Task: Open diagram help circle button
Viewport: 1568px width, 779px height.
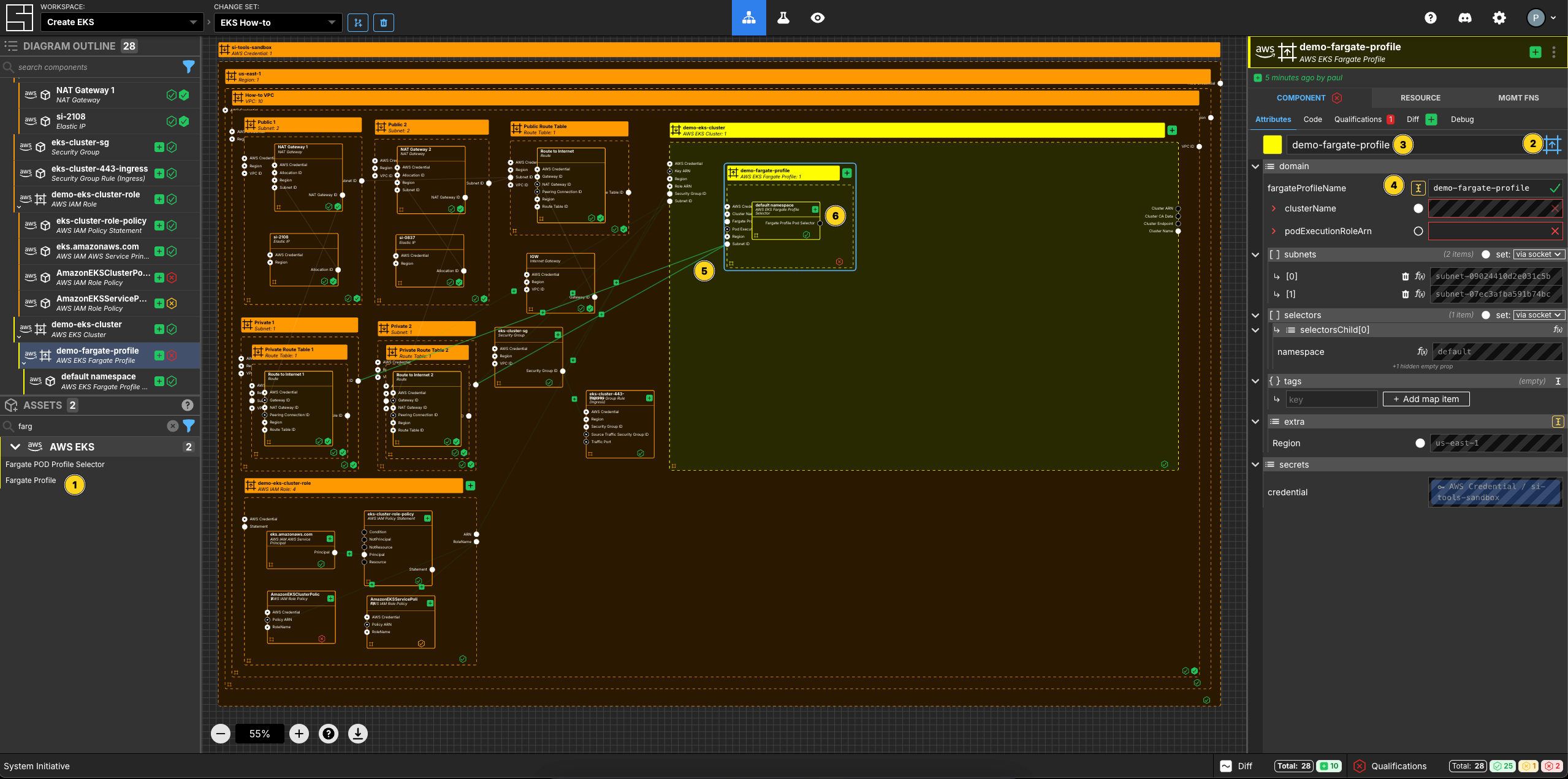Action: tap(329, 734)
